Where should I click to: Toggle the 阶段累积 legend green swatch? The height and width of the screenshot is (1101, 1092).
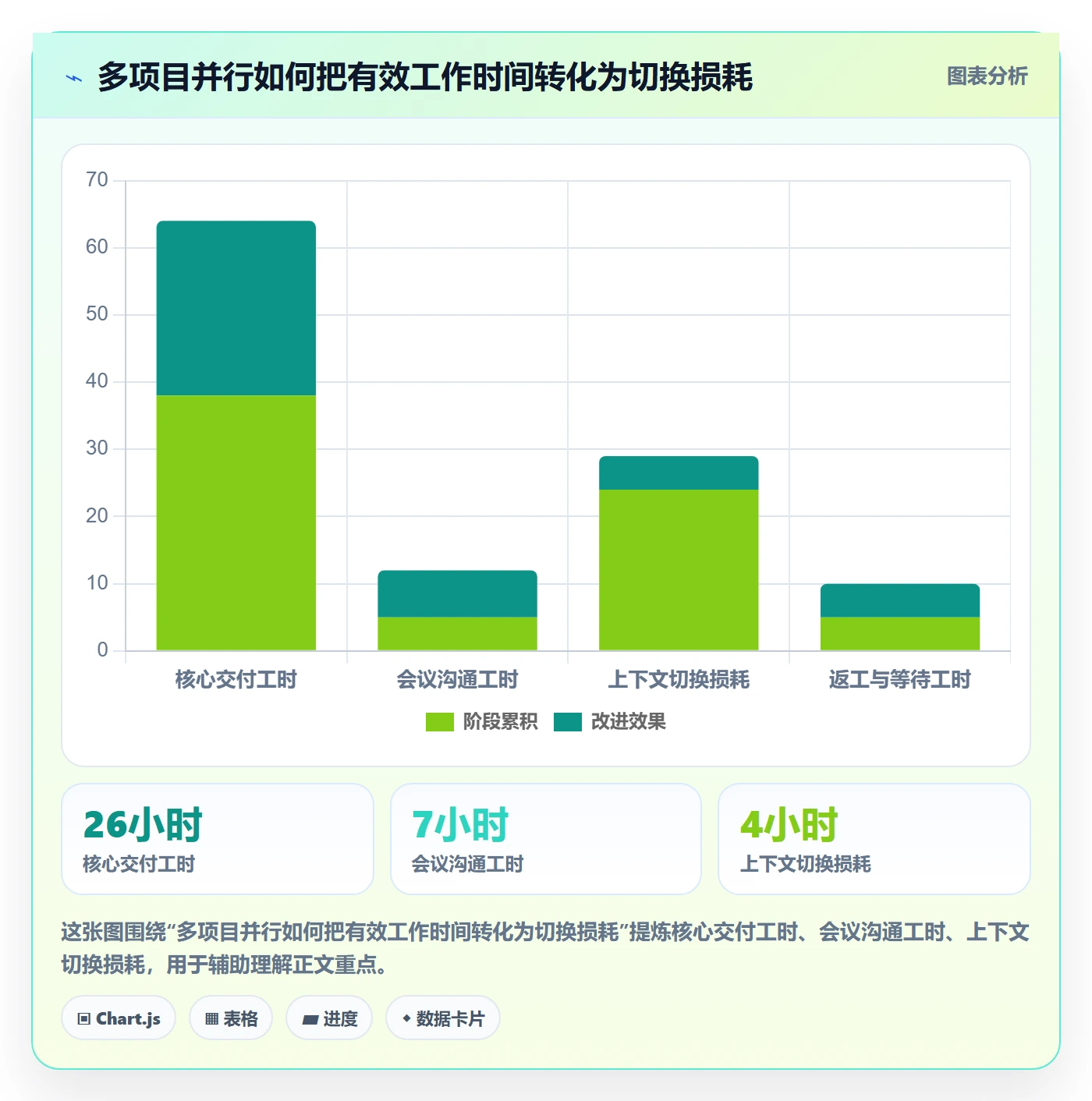[439, 722]
